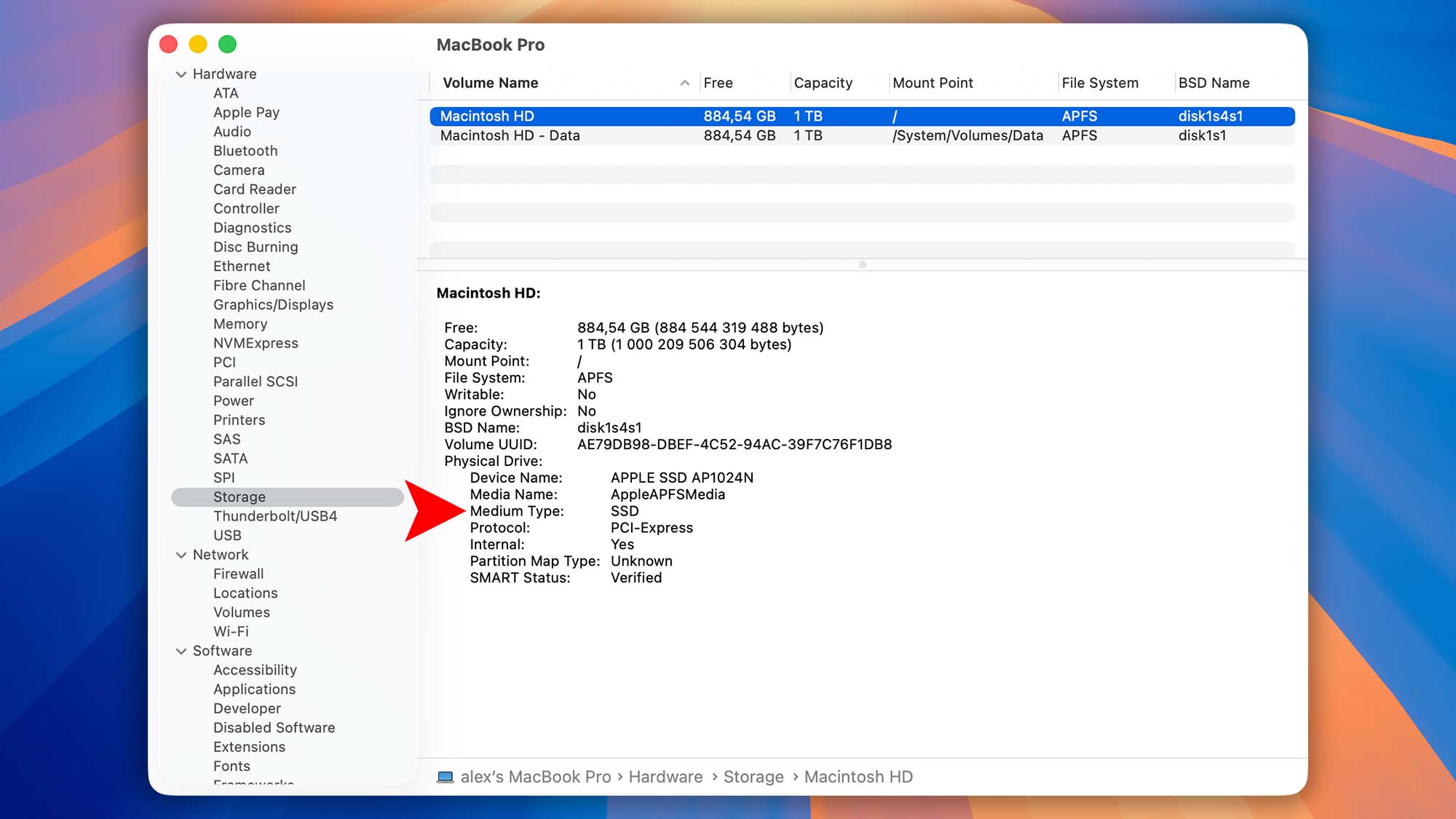Open Parallel SCSI entry
Viewport: 1456px width, 819px height.
tap(256, 381)
